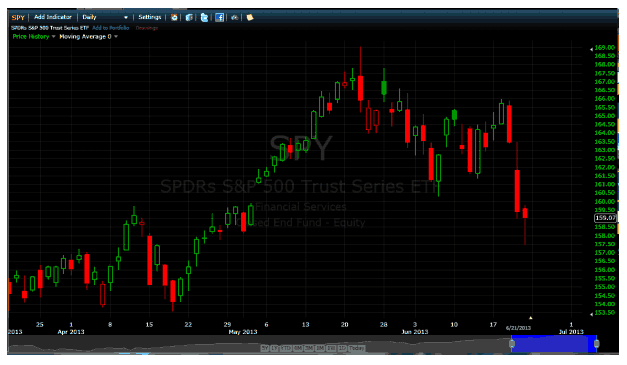Click the alarm clock alert icon
Image resolution: width=627 pixels, height=365 pixels.
pos(174,17)
